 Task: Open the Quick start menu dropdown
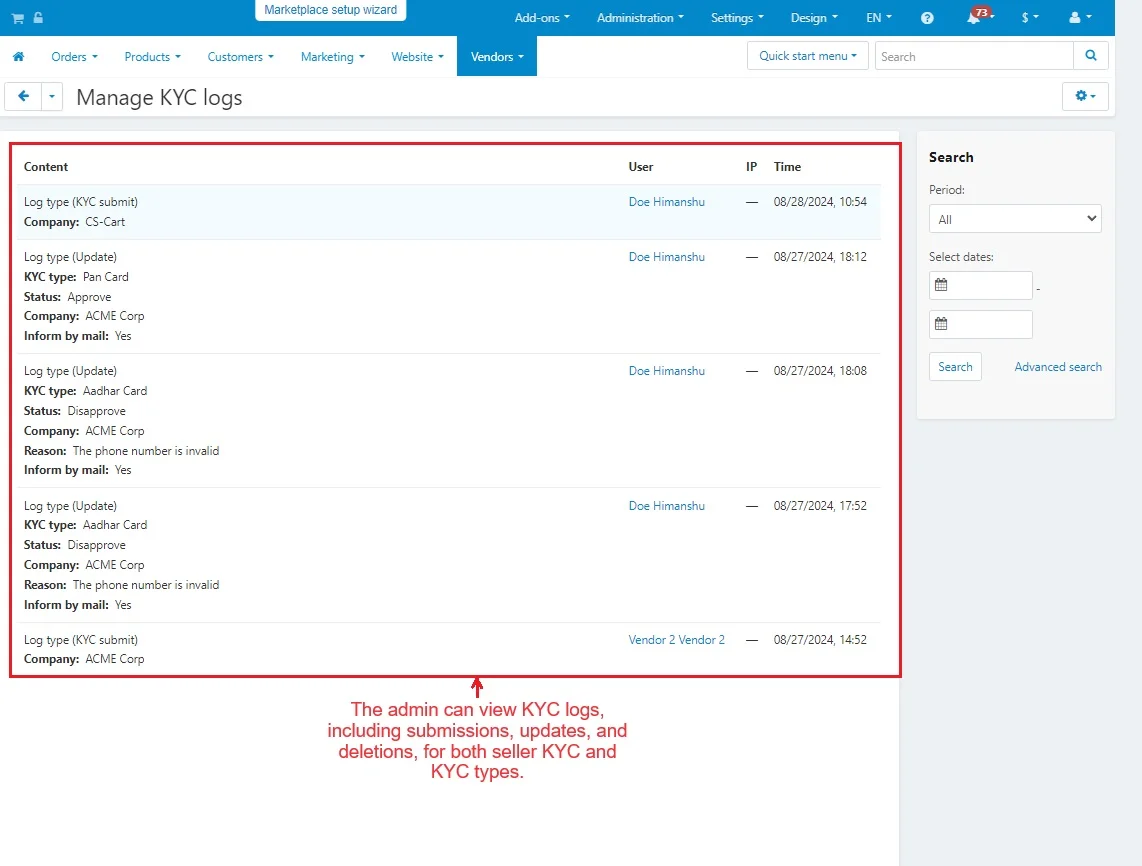coord(807,56)
